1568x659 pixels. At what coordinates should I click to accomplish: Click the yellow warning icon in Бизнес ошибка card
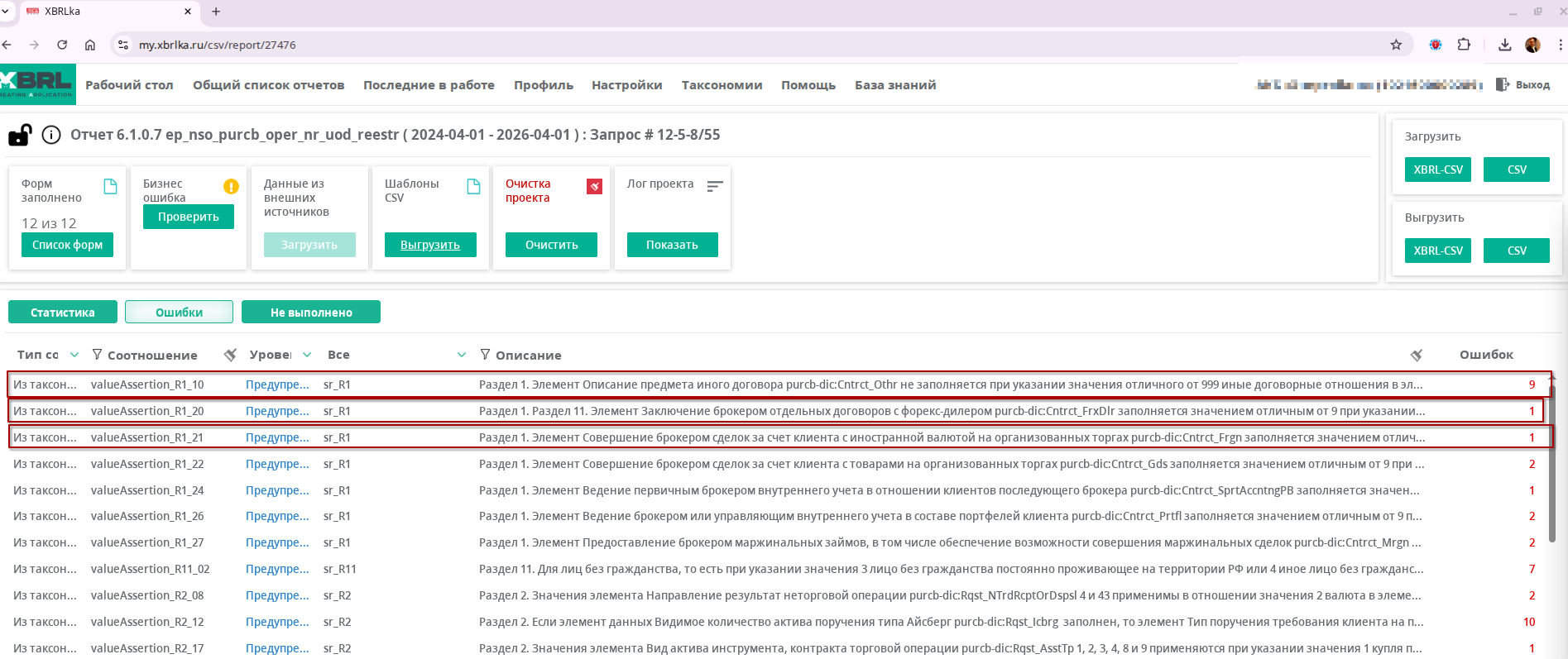231,187
